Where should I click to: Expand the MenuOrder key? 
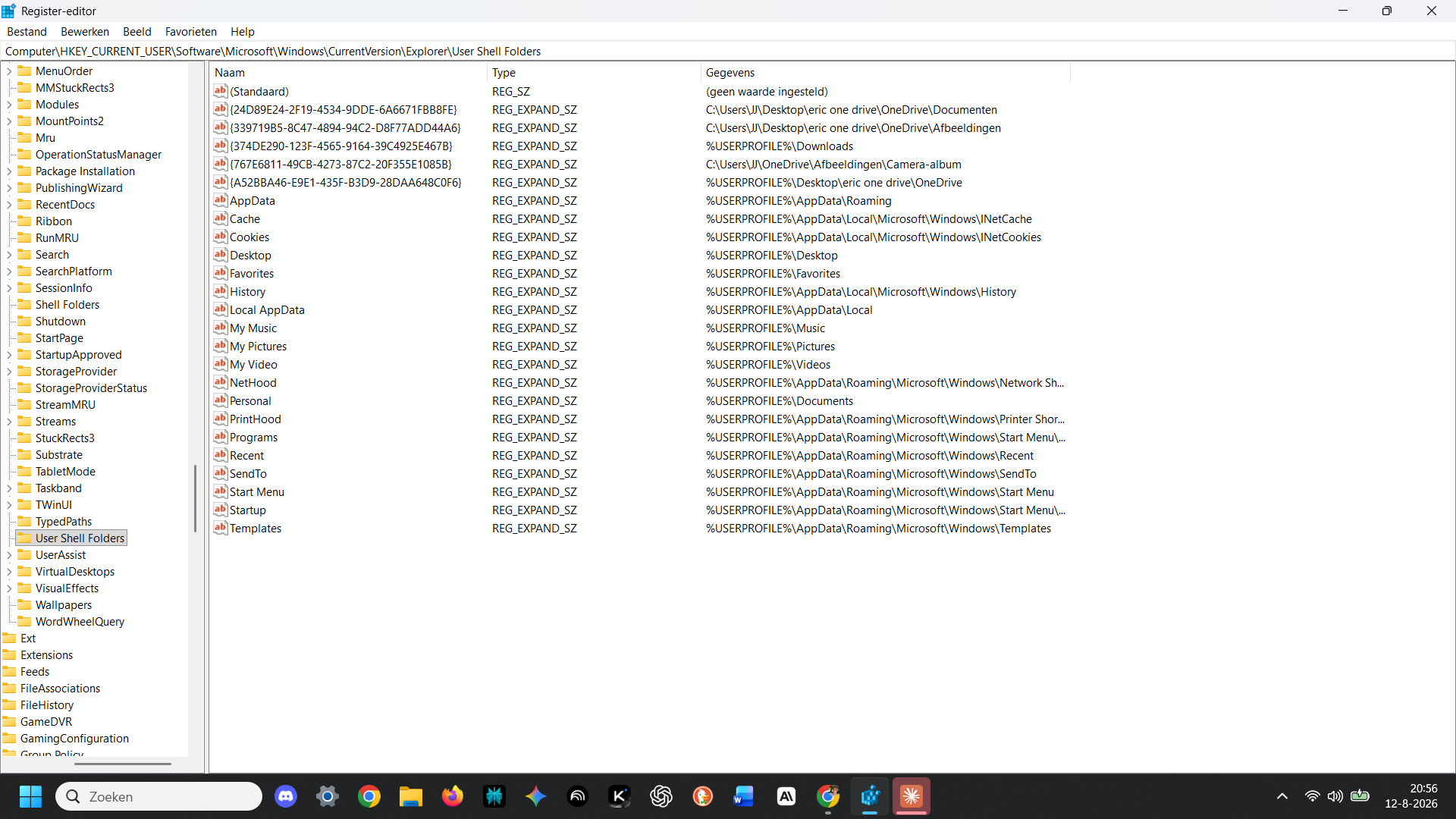coord(9,71)
